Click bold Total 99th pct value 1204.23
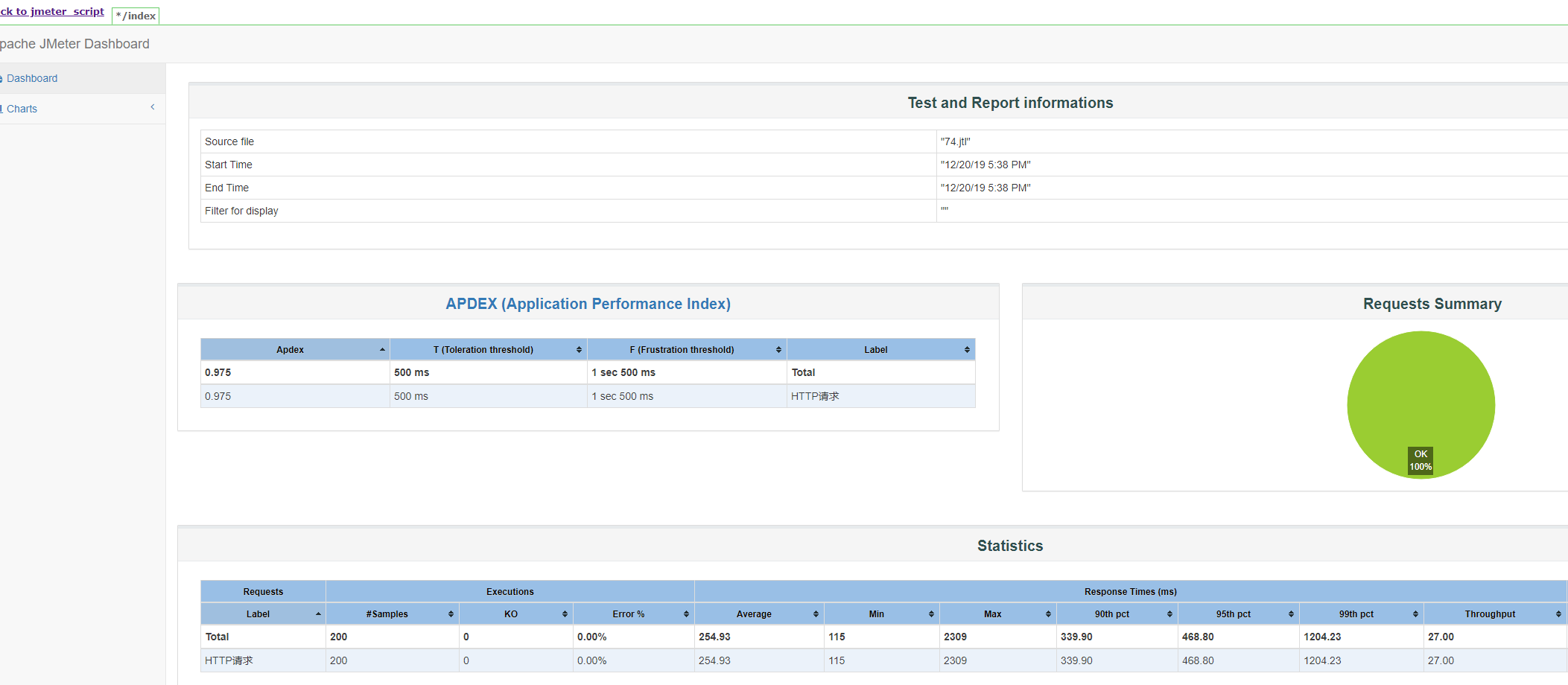 [1322, 637]
